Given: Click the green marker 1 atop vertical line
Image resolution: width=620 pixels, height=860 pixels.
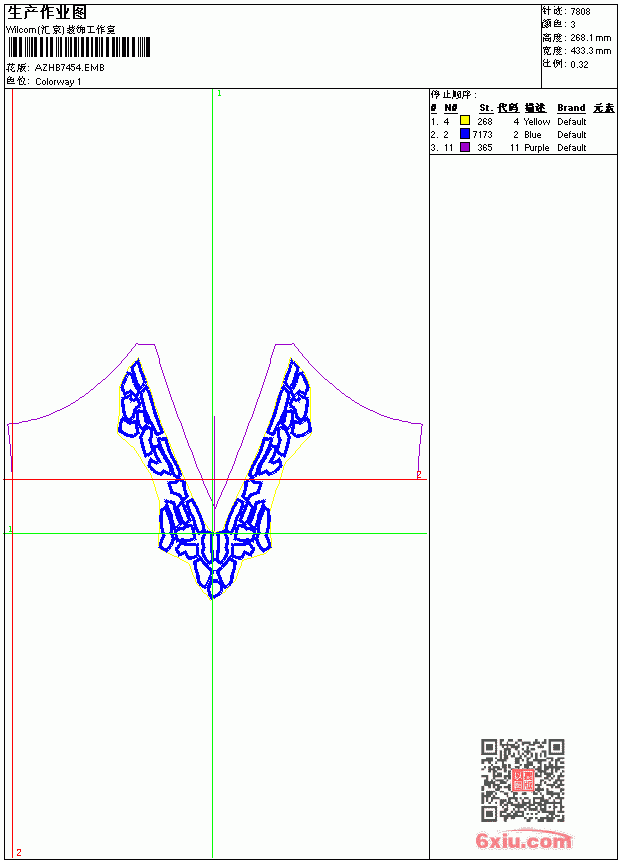Looking at the screenshot, I should click(x=219, y=94).
